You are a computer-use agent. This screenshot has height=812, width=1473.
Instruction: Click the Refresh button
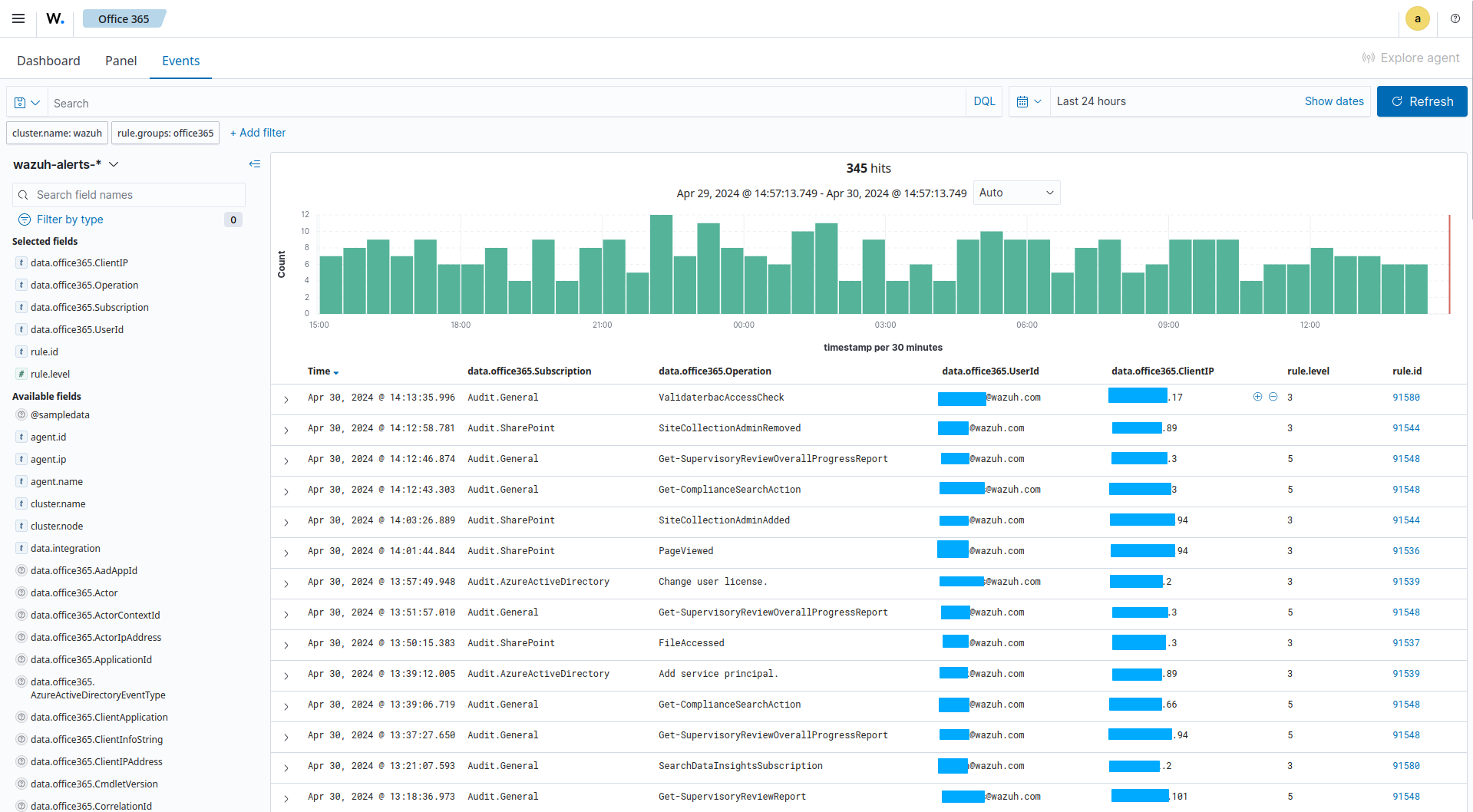[1421, 101]
